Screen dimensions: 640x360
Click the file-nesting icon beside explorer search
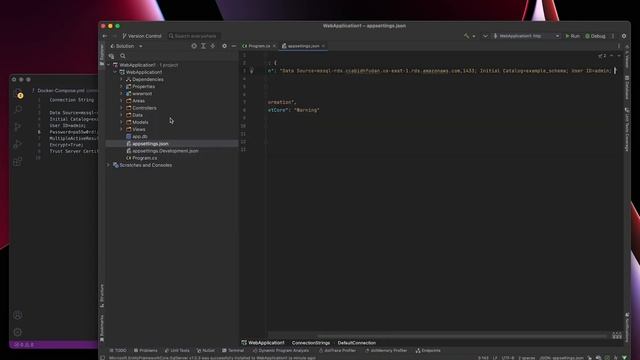[x=111, y=56]
